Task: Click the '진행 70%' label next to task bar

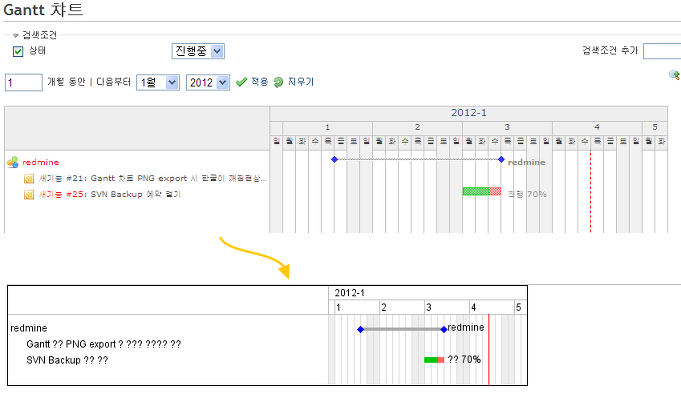Action: 527,194
